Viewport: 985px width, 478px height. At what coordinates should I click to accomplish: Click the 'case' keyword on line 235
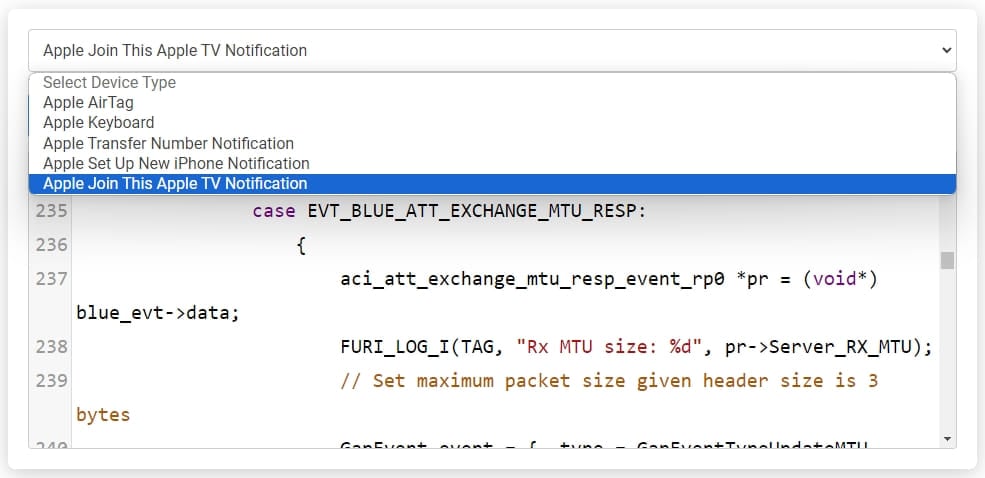click(274, 212)
